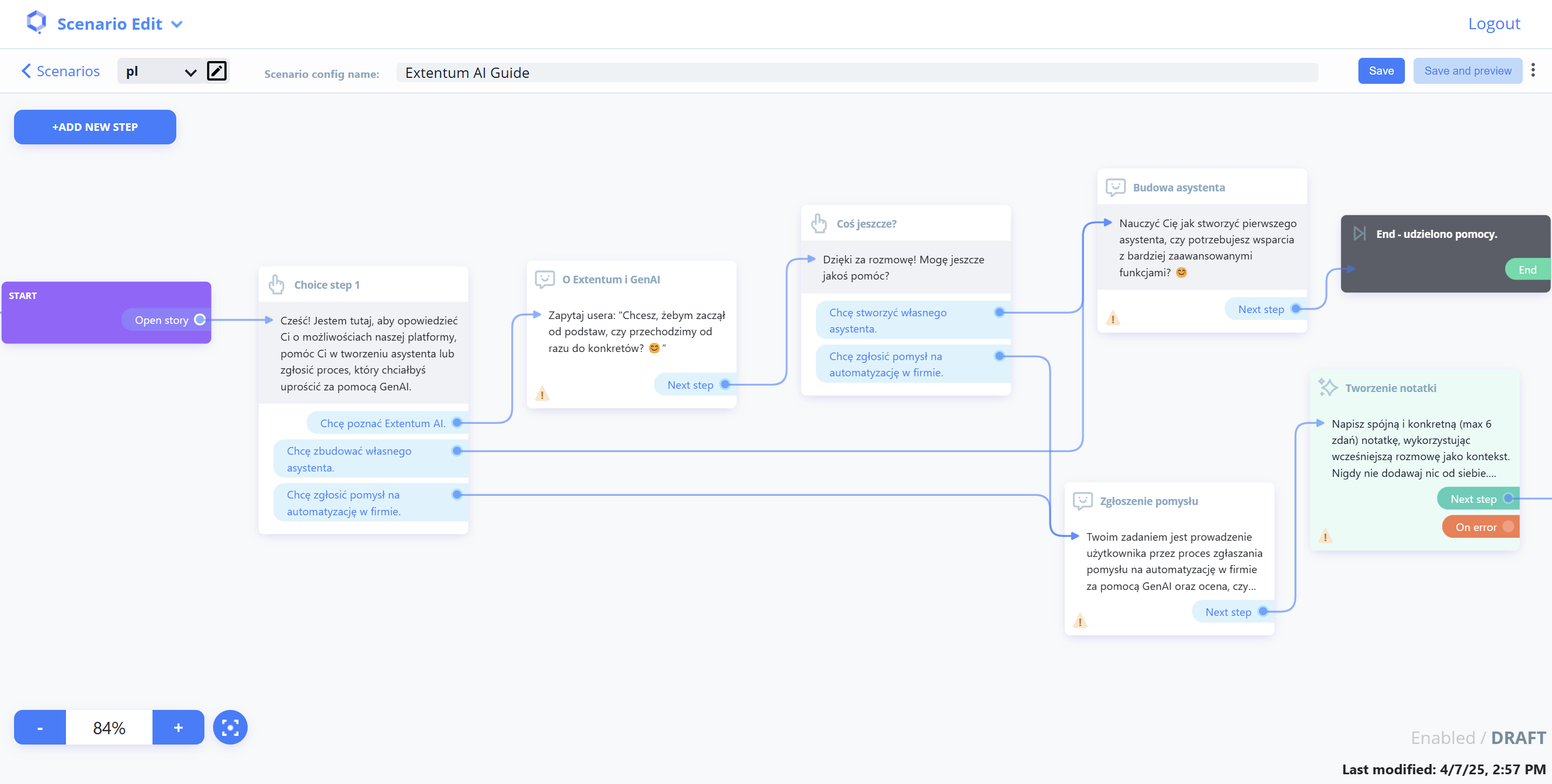The height and width of the screenshot is (784, 1552).
Task: Click the Extentum hexagon logo icon
Action: coord(37,22)
